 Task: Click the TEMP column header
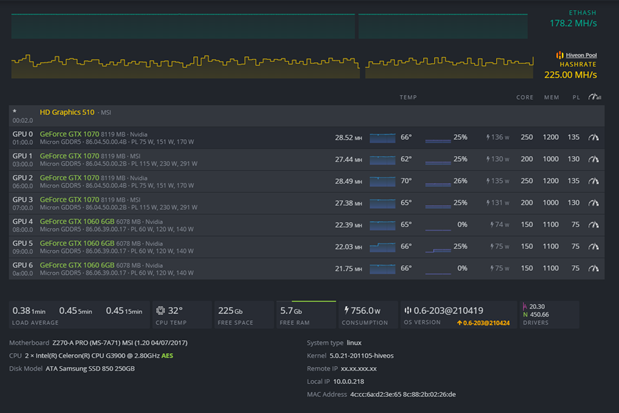408,97
